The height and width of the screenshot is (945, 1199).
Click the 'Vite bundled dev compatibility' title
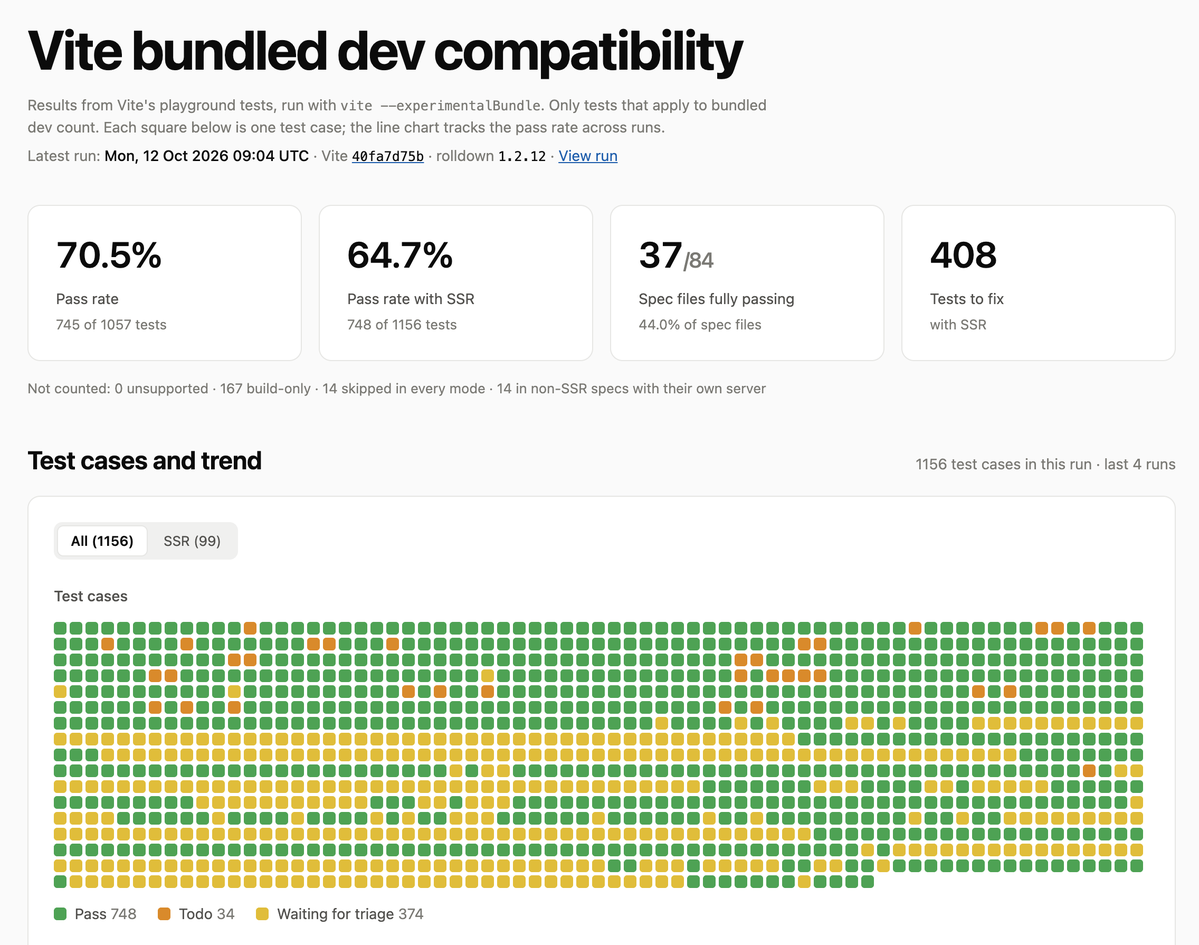[x=385, y=52]
